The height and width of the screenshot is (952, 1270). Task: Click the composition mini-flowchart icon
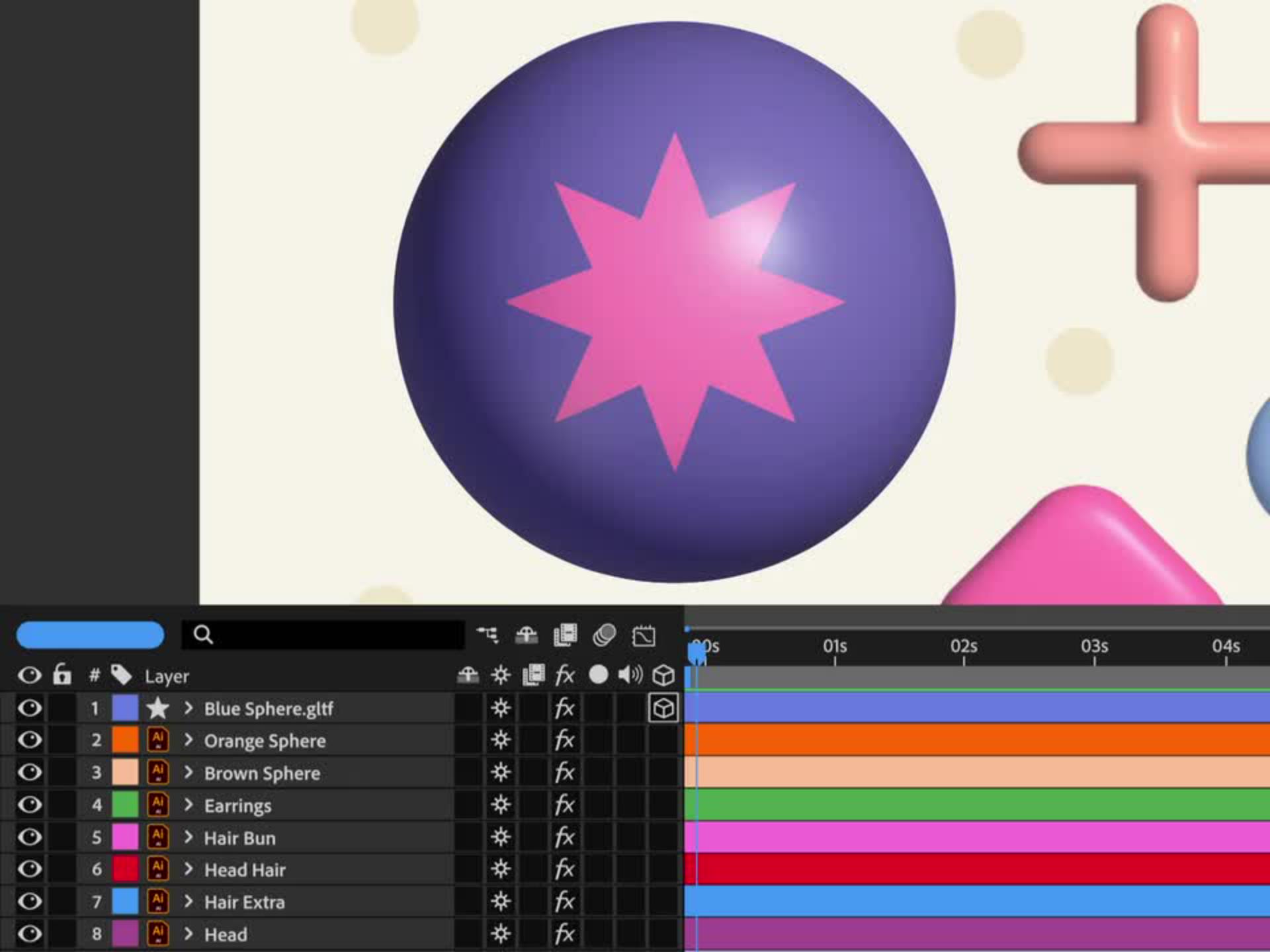tap(487, 635)
